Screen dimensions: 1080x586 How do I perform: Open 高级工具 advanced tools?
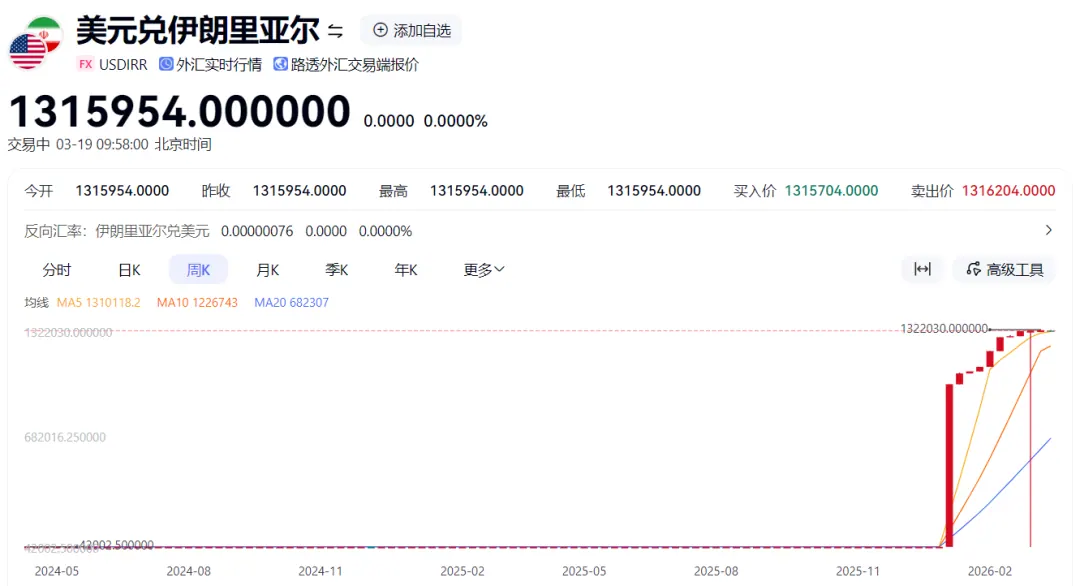[1004, 269]
